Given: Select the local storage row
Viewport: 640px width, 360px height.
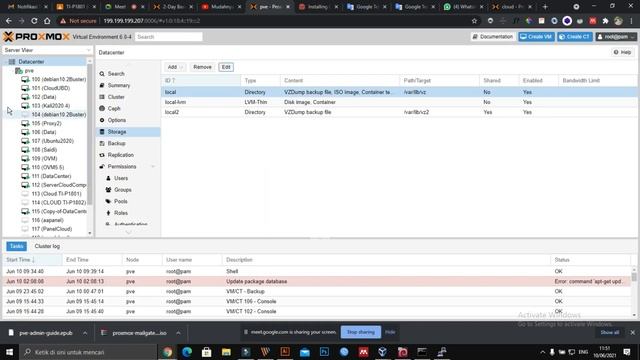Looking at the screenshot, I should (x=399, y=92).
